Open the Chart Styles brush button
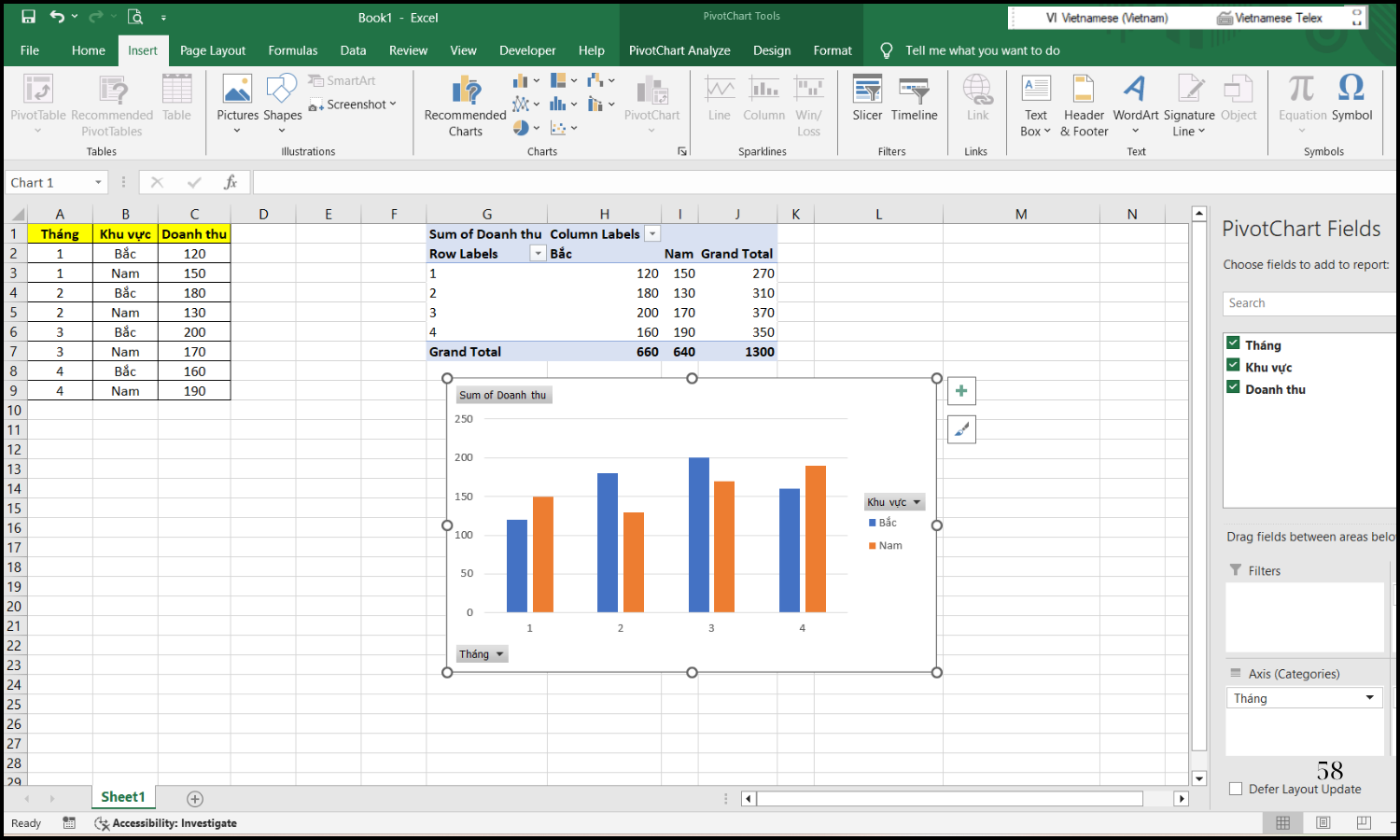This screenshot has height=840, width=1400. [960, 429]
